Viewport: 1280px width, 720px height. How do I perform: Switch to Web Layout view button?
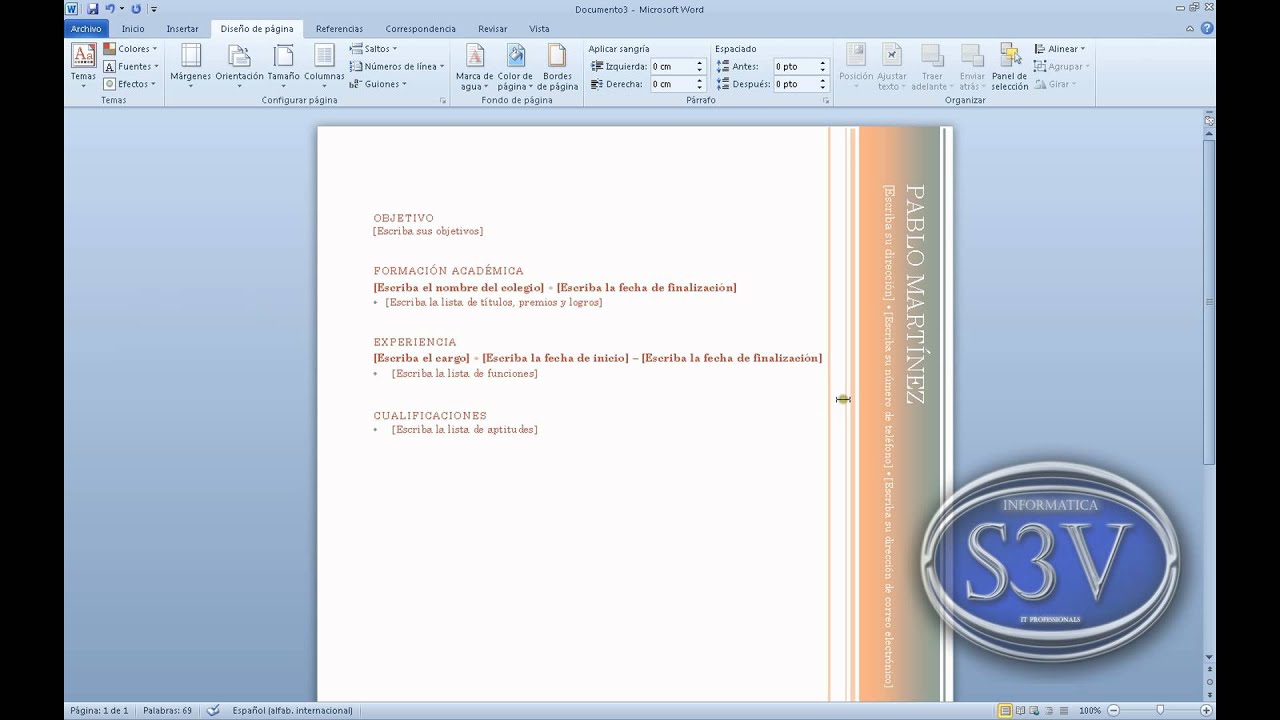[x=1034, y=710]
